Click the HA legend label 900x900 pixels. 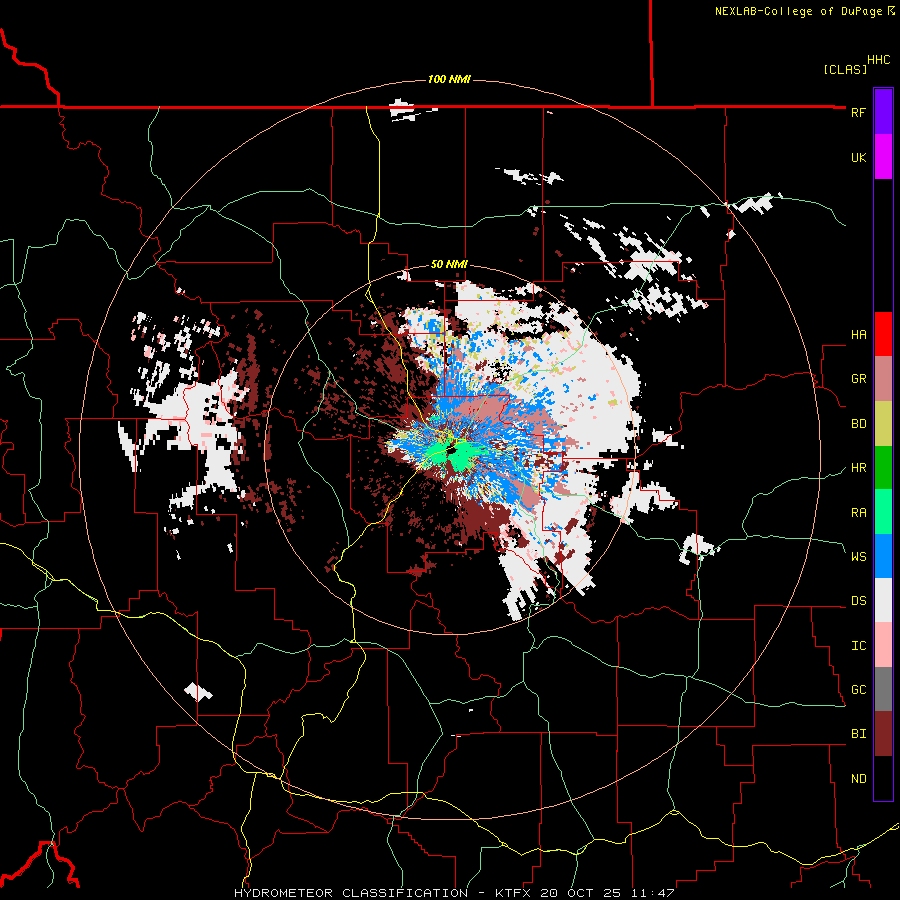pyautogui.click(x=858, y=334)
